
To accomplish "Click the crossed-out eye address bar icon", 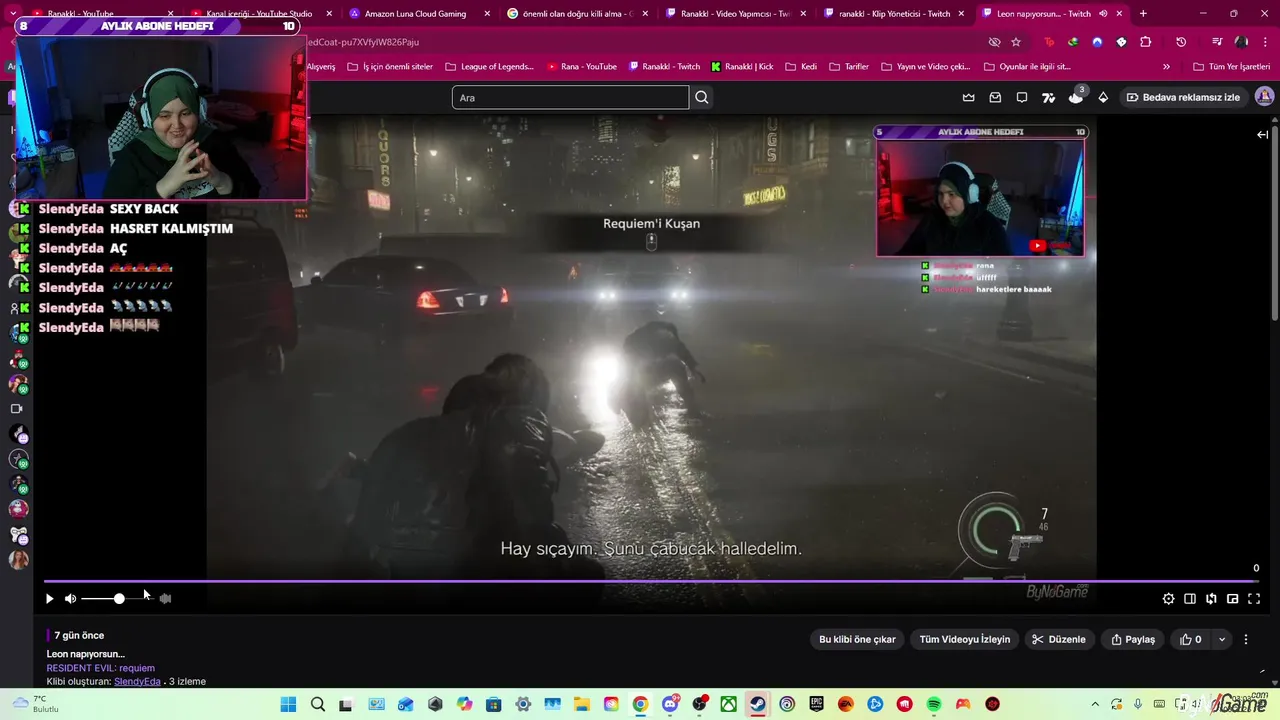I will click(x=994, y=42).
